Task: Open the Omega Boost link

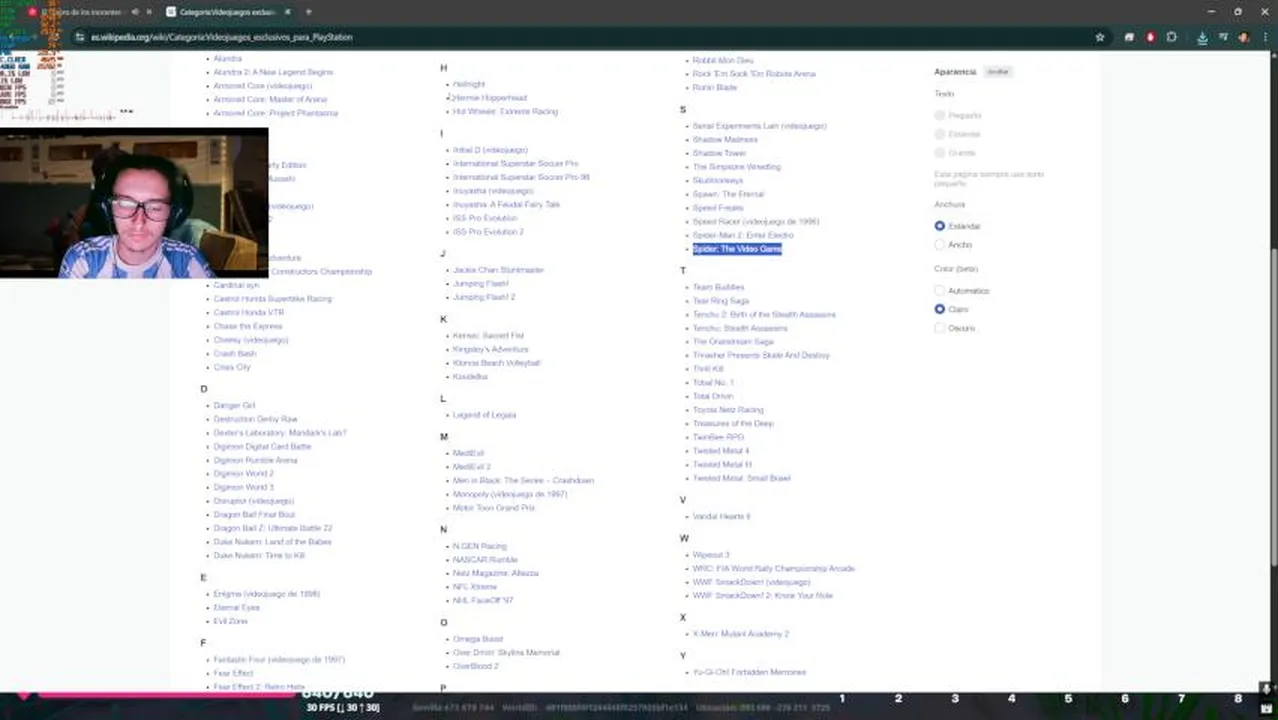Action: (x=478, y=639)
